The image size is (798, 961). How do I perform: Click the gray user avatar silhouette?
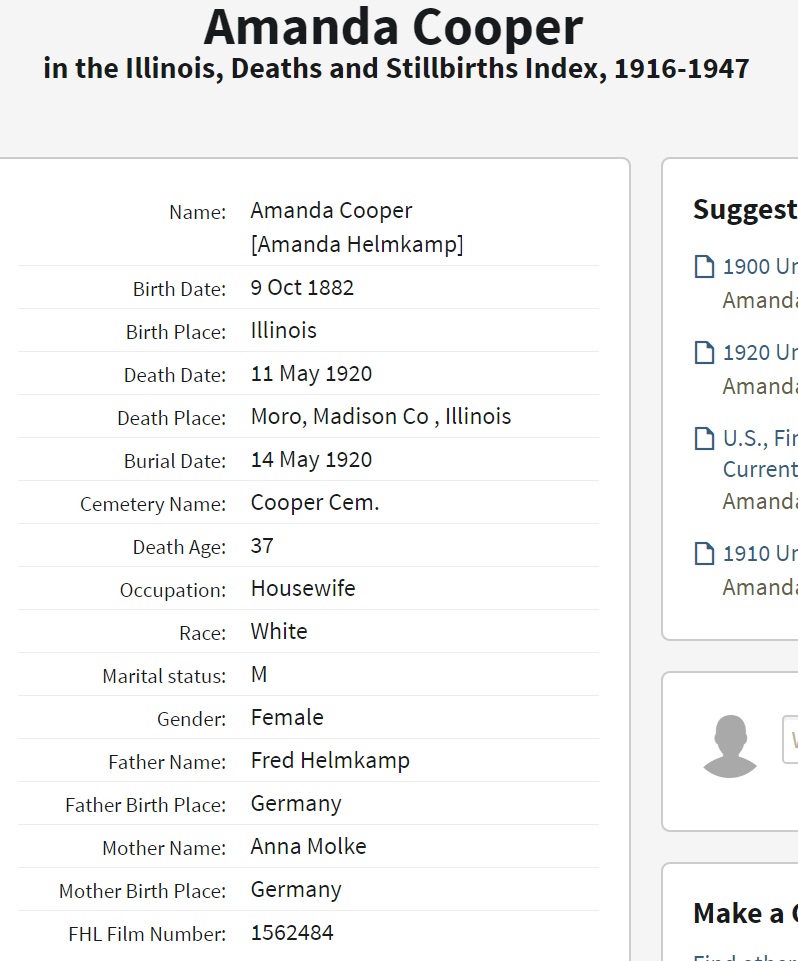pyautogui.click(x=729, y=746)
